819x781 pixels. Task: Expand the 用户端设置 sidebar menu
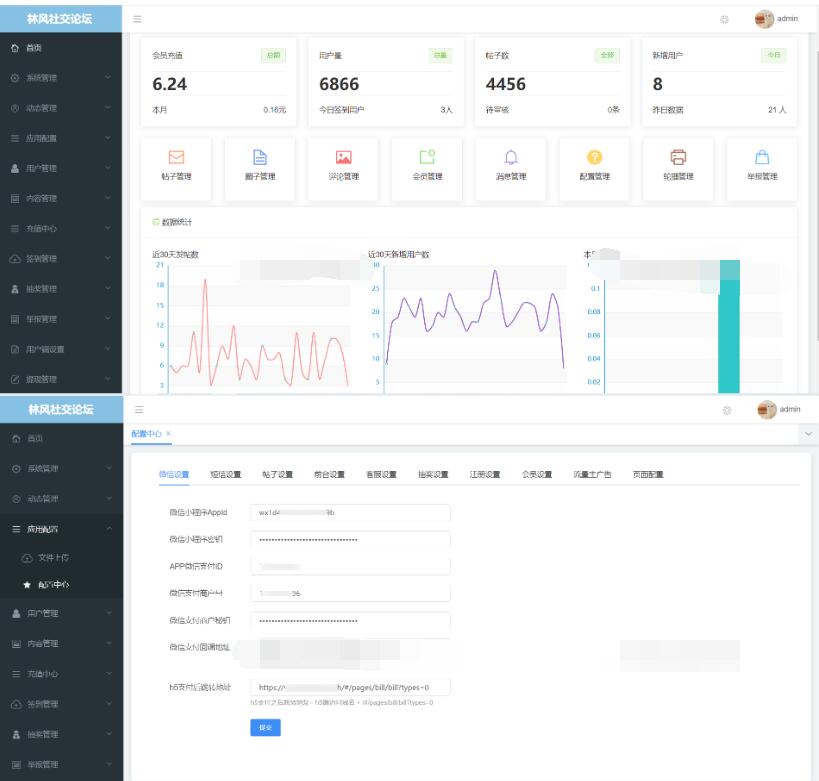tap(60, 349)
